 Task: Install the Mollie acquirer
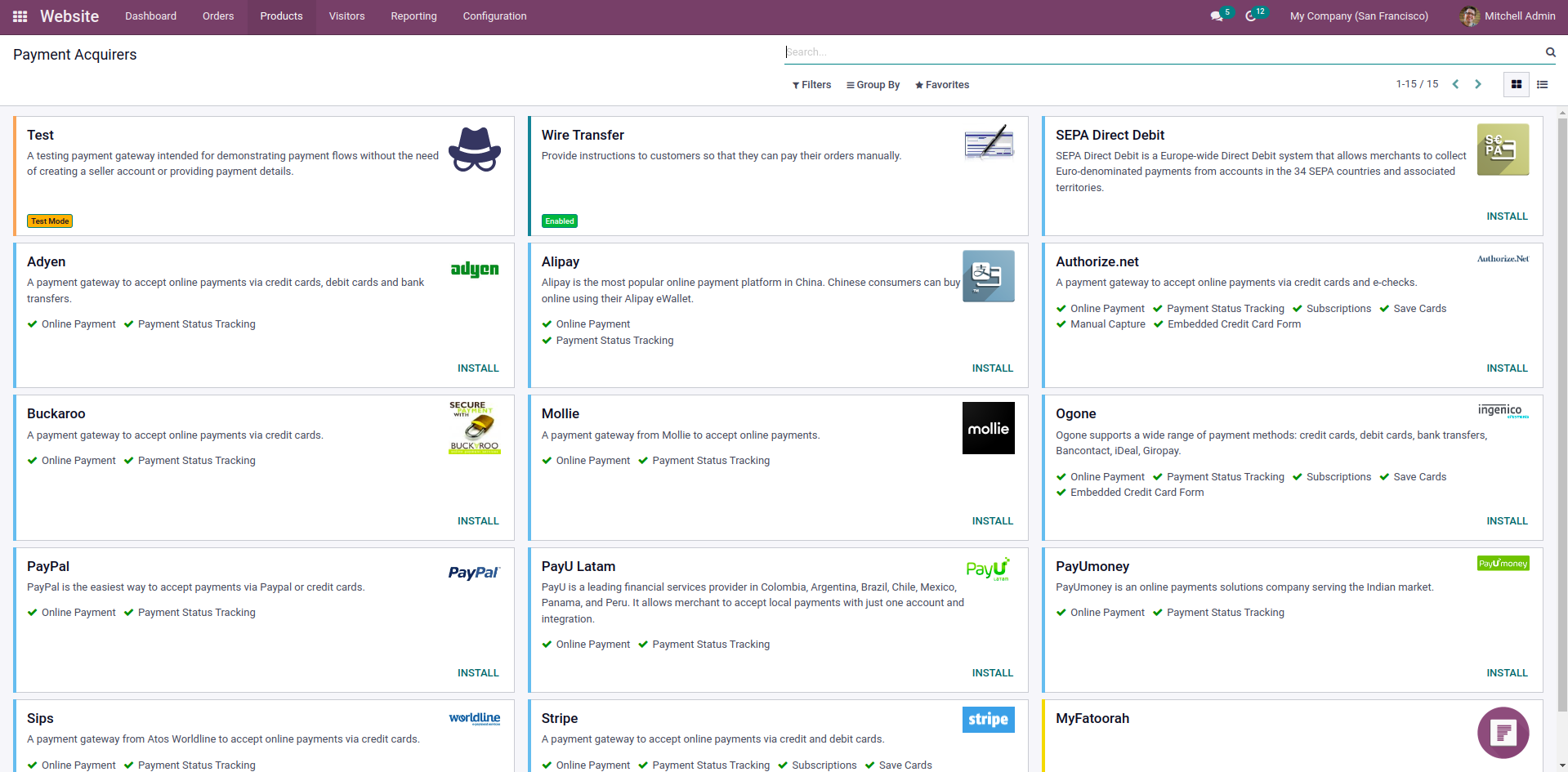click(992, 521)
